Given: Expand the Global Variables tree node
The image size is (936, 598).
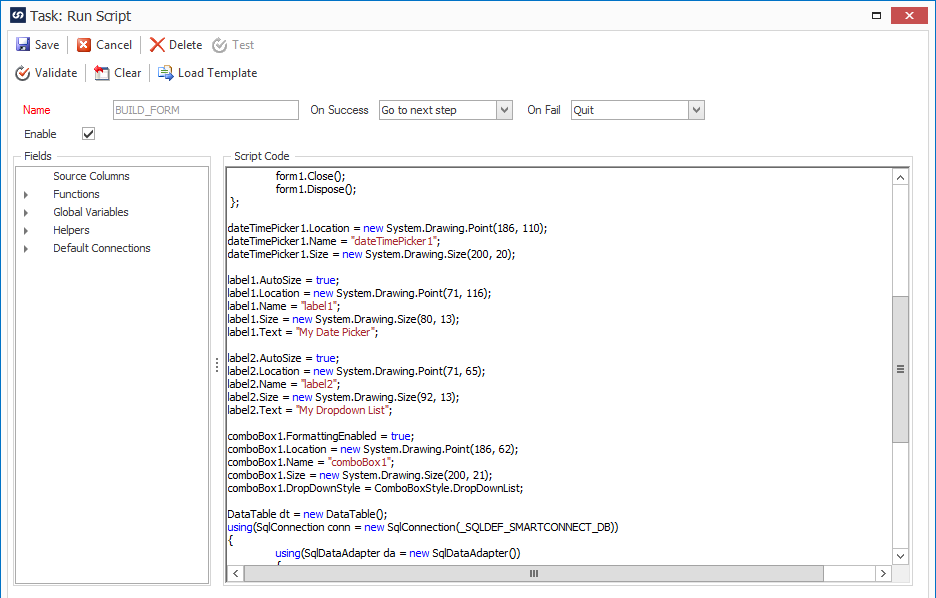Looking at the screenshot, I should [26, 212].
